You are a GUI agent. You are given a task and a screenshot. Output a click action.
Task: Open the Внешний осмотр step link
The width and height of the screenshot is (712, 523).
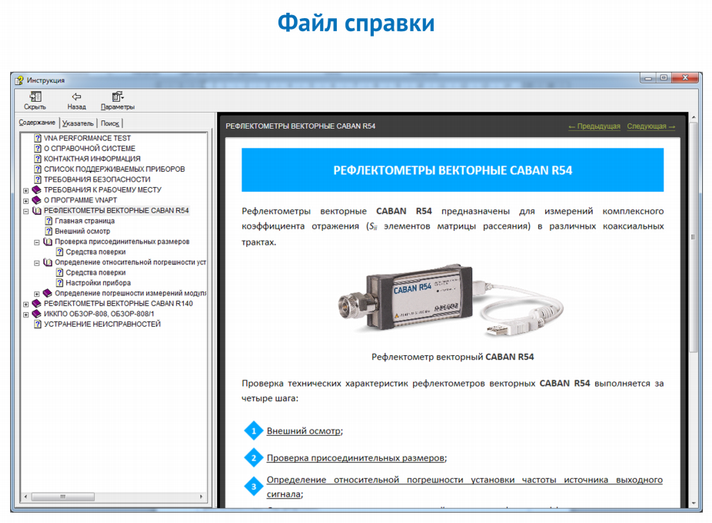pyautogui.click(x=304, y=431)
